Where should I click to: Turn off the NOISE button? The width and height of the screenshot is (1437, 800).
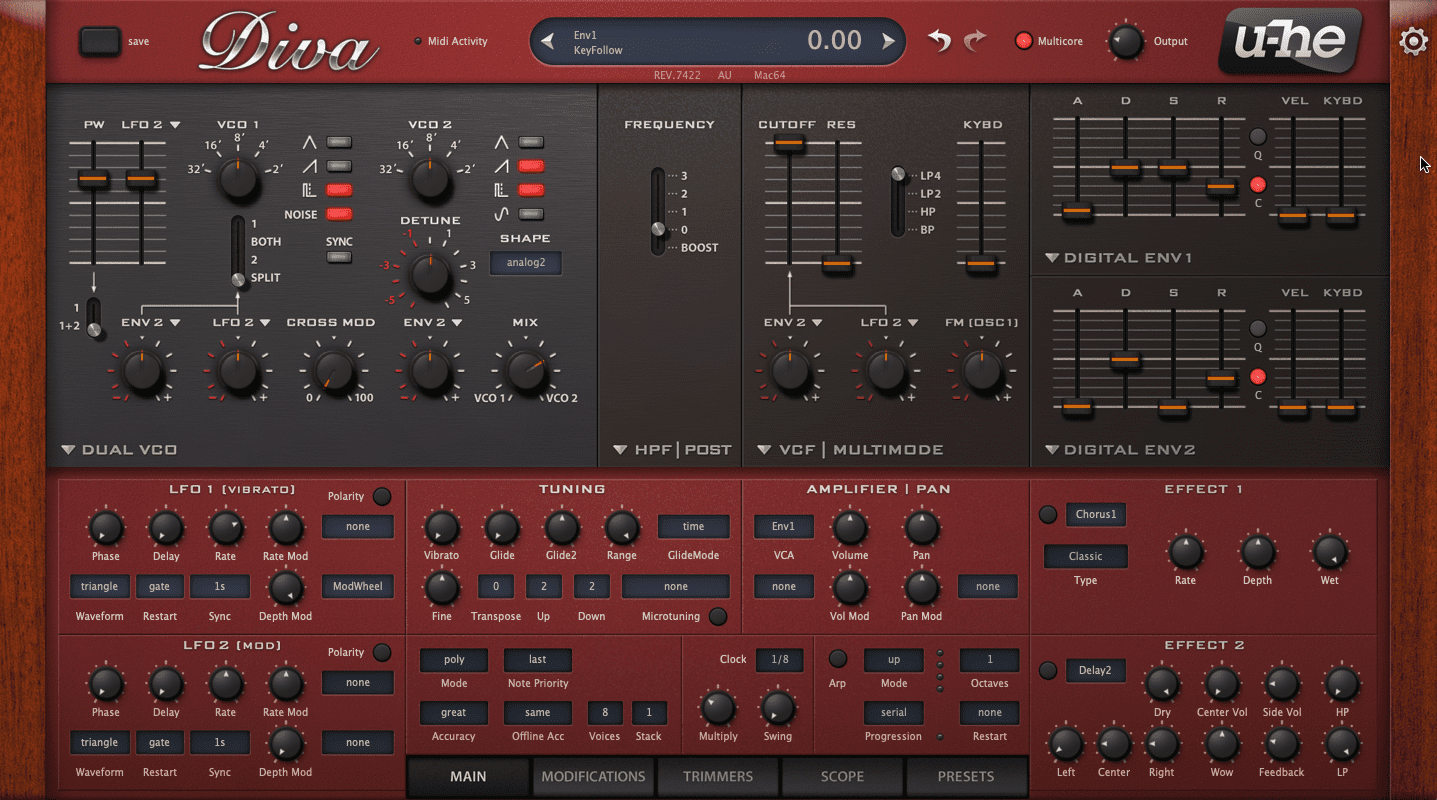coord(339,214)
